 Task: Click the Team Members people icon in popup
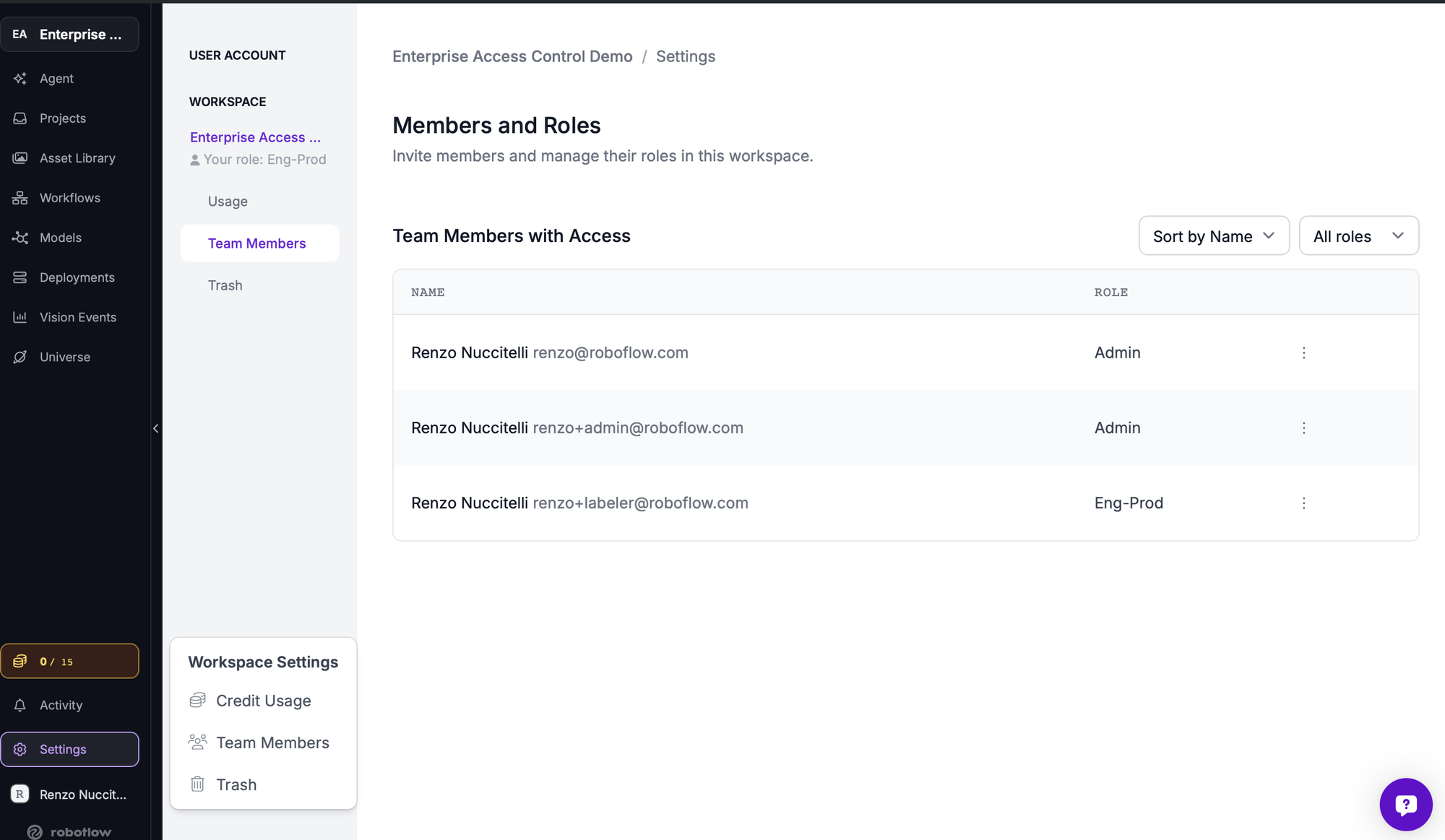[x=197, y=742]
